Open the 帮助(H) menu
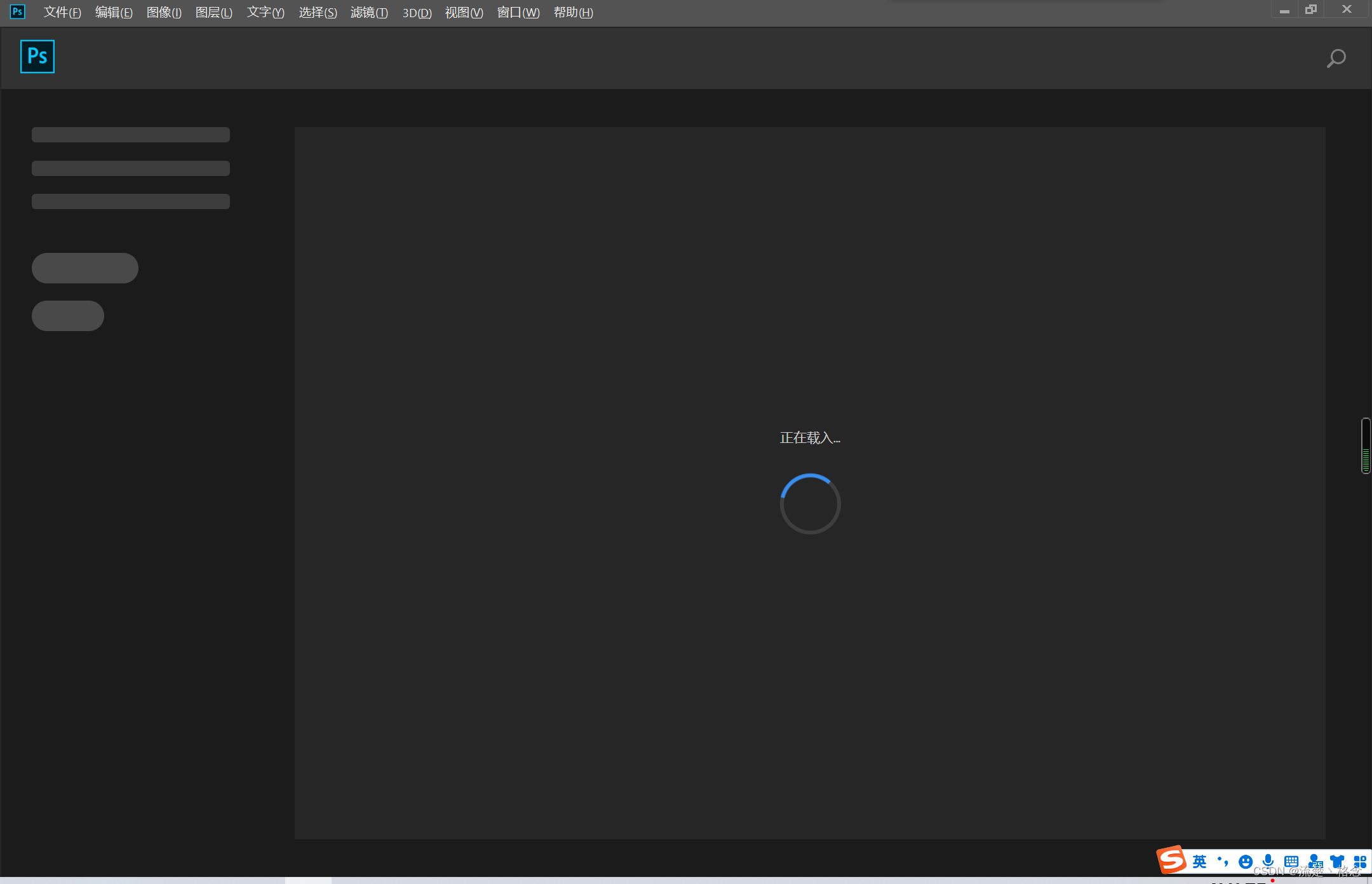The image size is (1372, 884). point(574,13)
